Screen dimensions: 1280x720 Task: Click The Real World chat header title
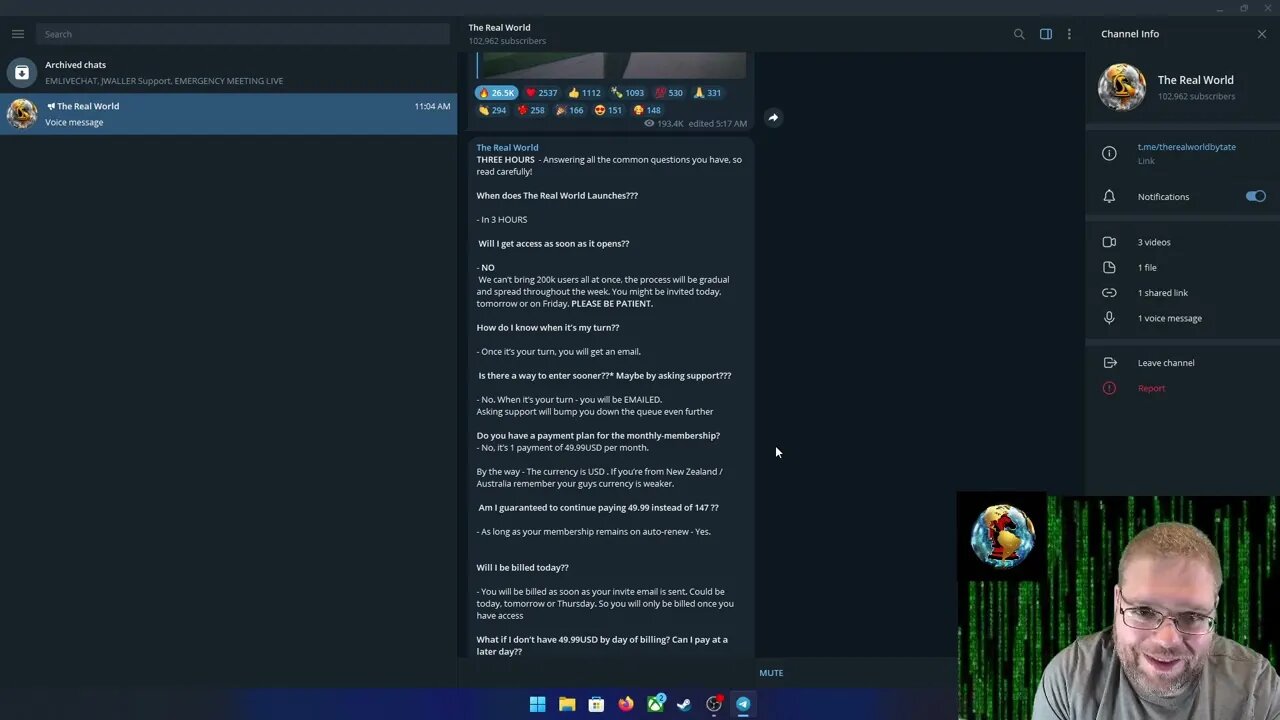(499, 28)
